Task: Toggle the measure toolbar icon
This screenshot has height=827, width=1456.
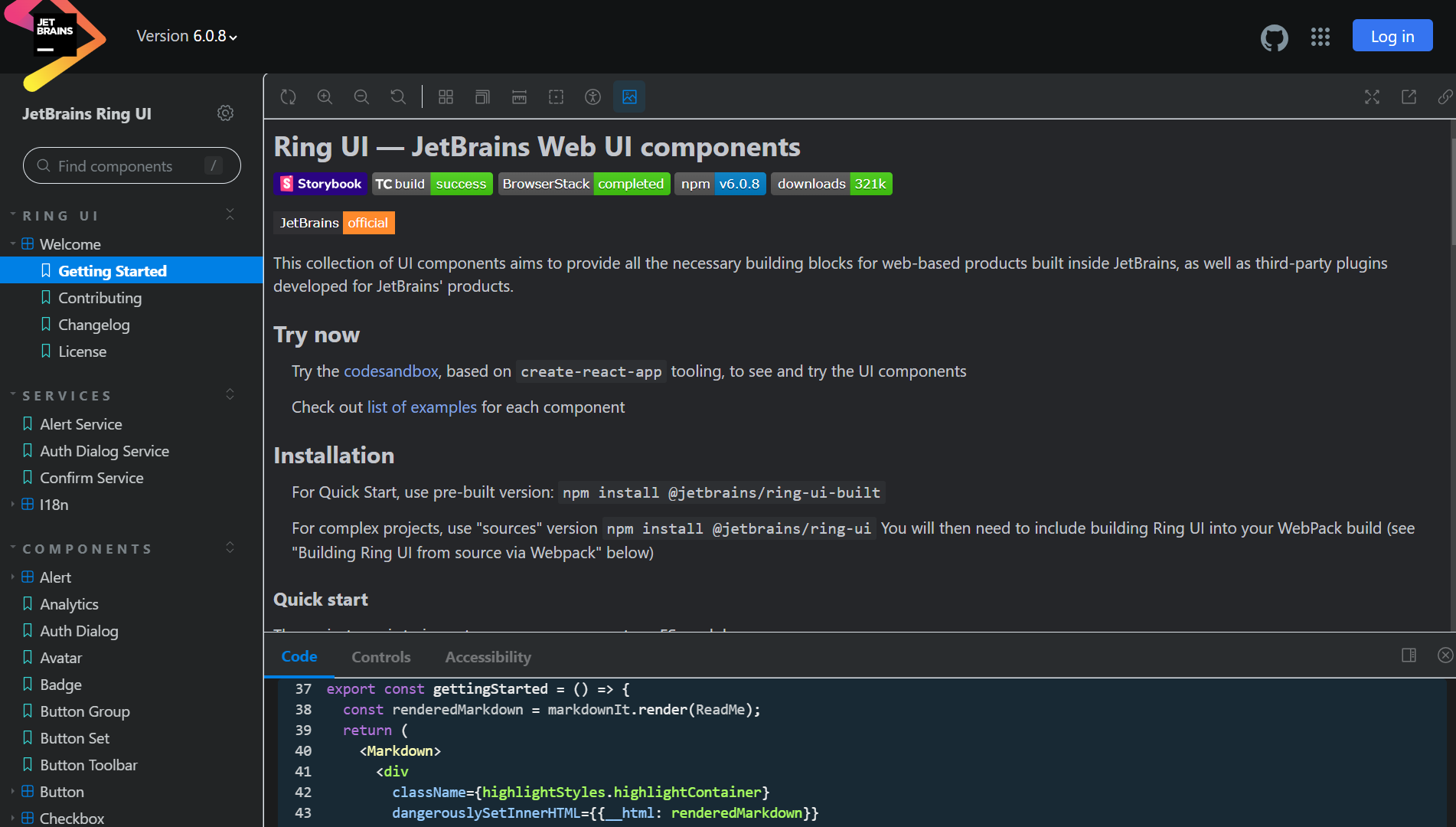Action: point(519,97)
